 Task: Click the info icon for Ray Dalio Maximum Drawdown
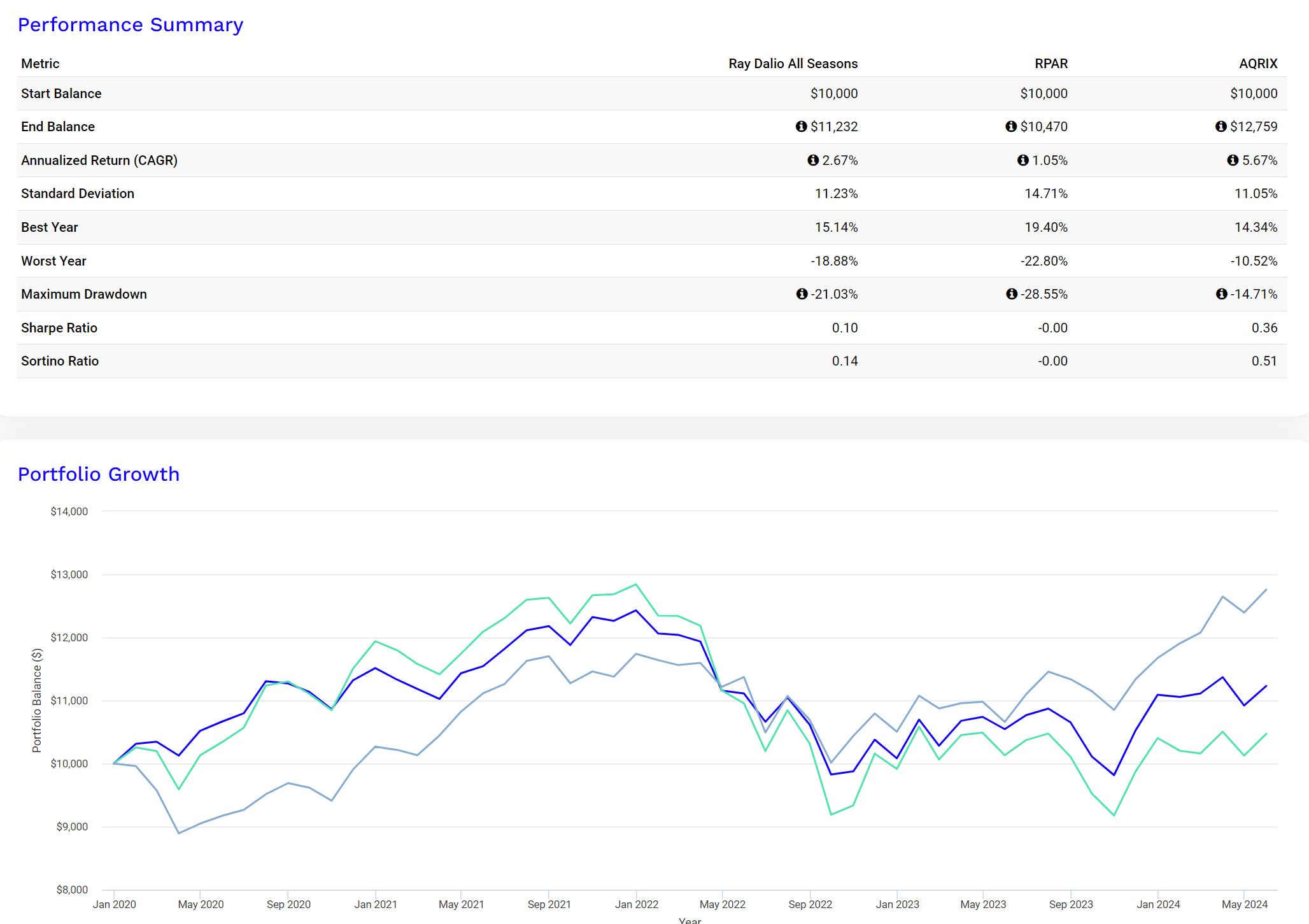tap(802, 294)
